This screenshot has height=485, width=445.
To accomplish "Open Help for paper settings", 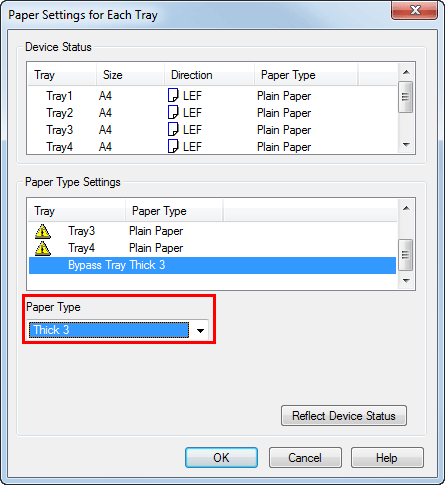I will click(x=387, y=457).
